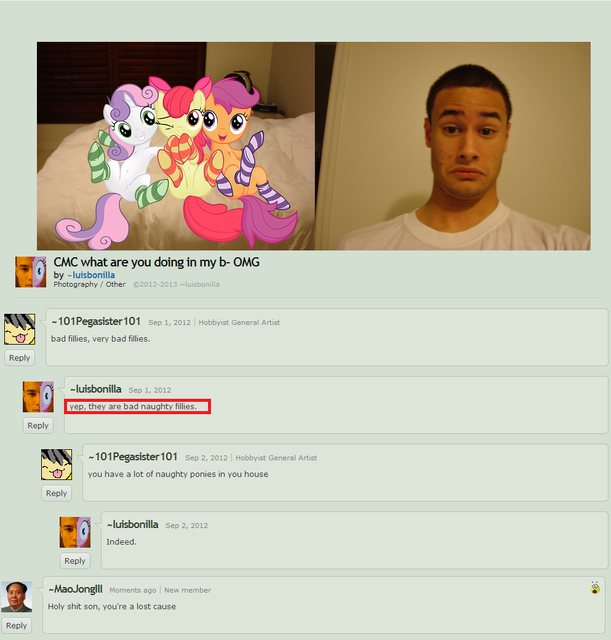Open MaoJongIll's profile picture avatar

(16, 597)
